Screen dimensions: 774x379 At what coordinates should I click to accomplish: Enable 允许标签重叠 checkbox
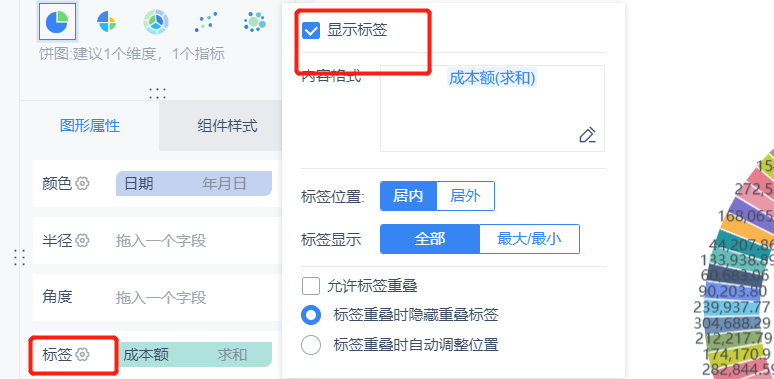tap(311, 285)
